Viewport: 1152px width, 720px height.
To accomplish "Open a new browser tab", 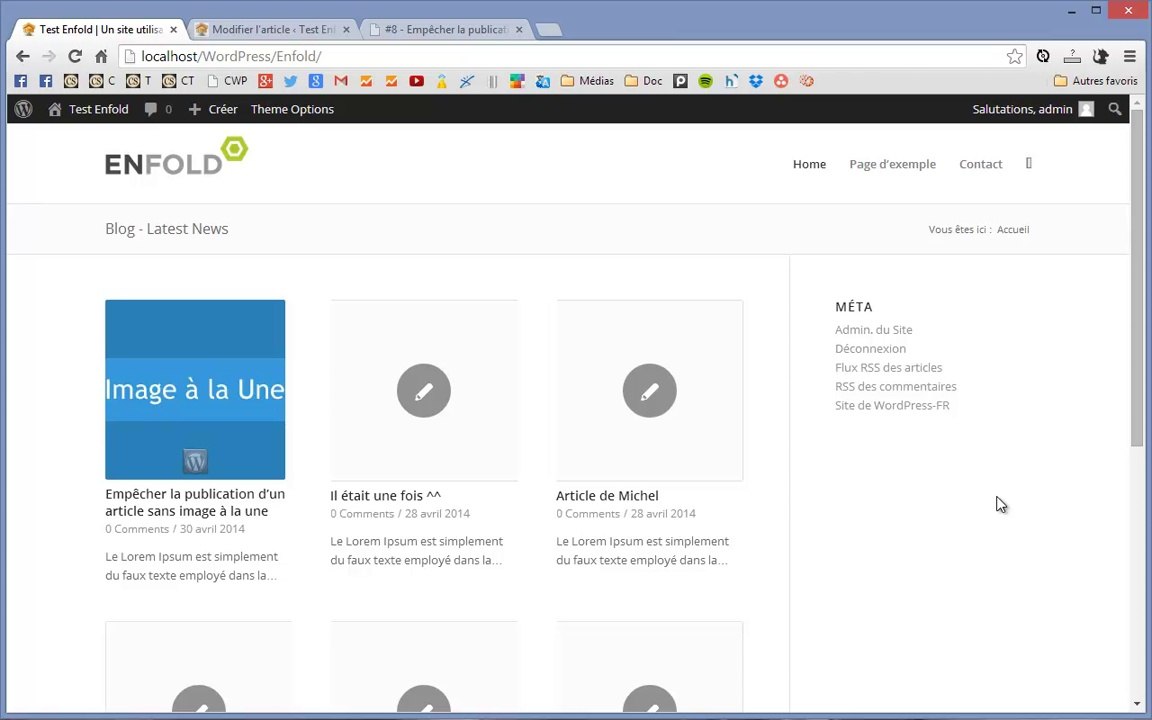I will click(549, 30).
